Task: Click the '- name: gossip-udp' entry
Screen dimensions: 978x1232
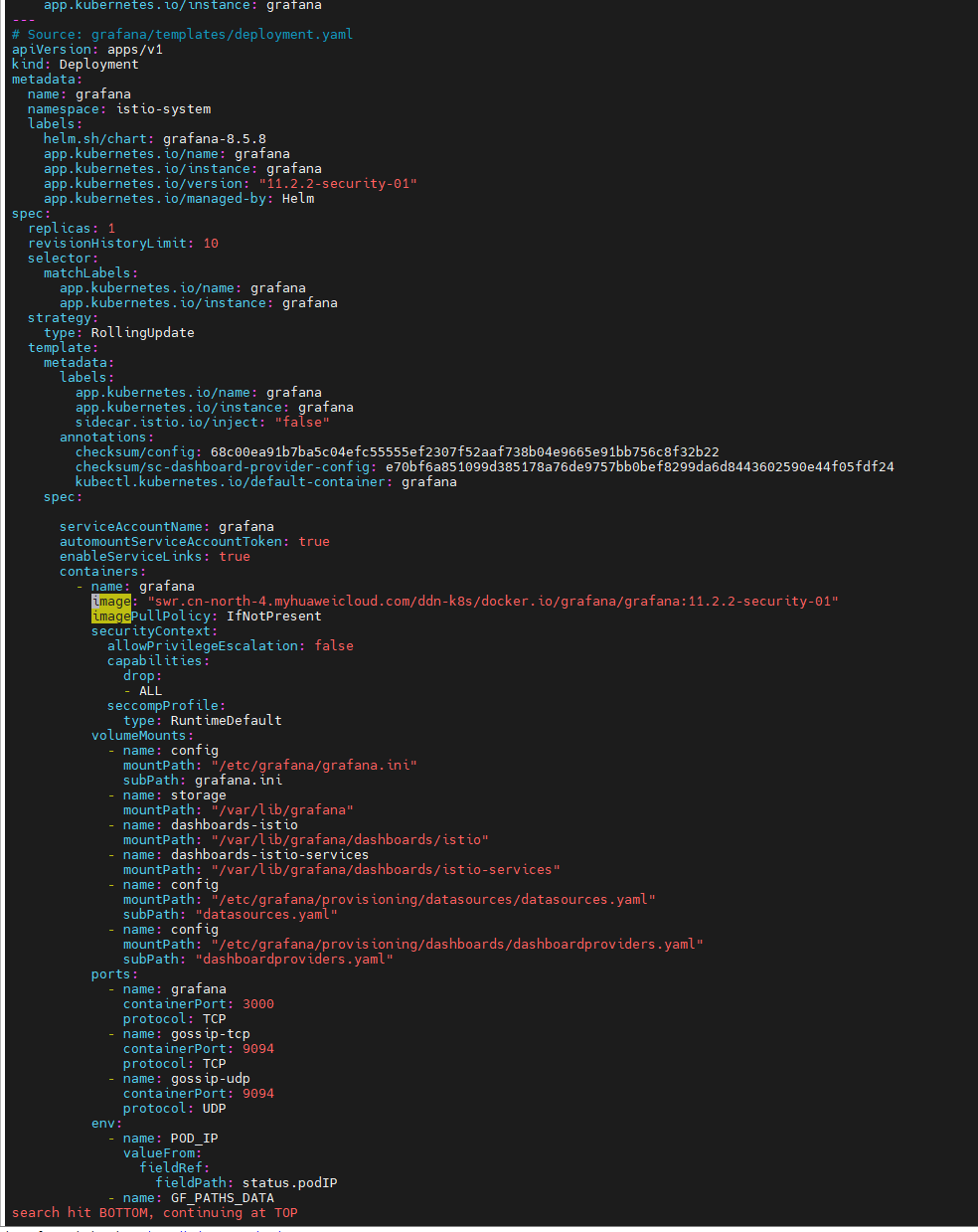Action: tap(179, 1078)
